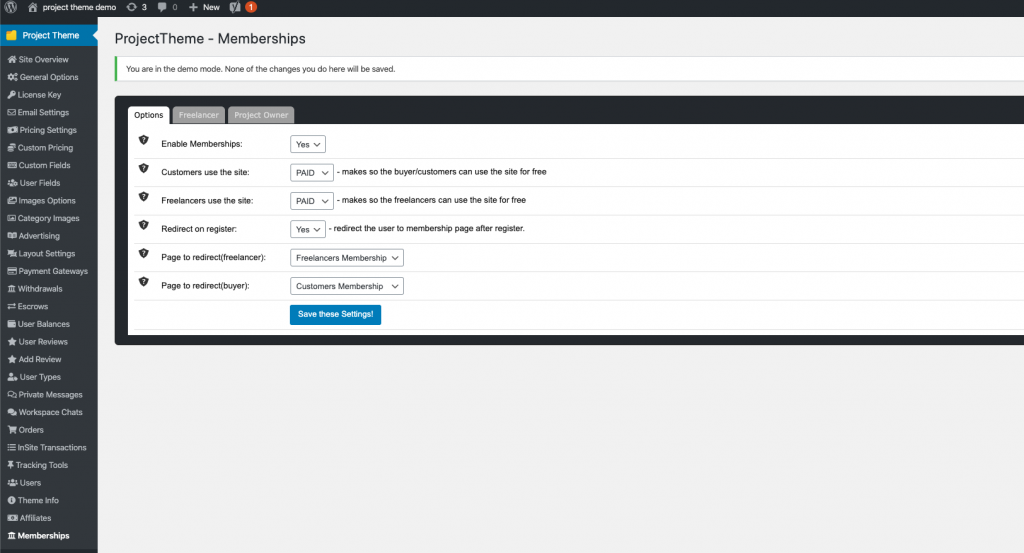Open Pricing Settings in the sidebar
Screen dimensions: 1024x553
49,130
